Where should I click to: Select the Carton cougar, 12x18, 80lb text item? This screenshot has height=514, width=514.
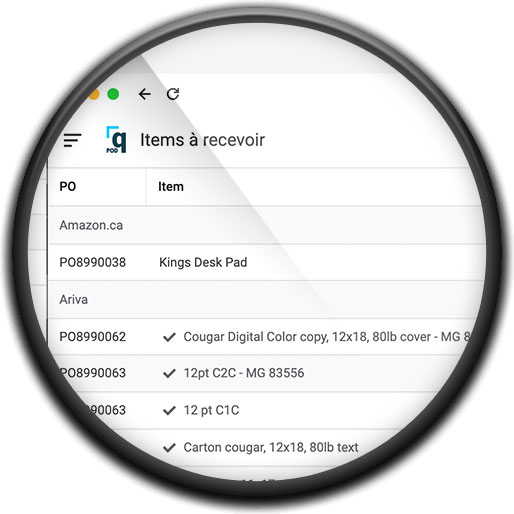[x=271, y=447]
